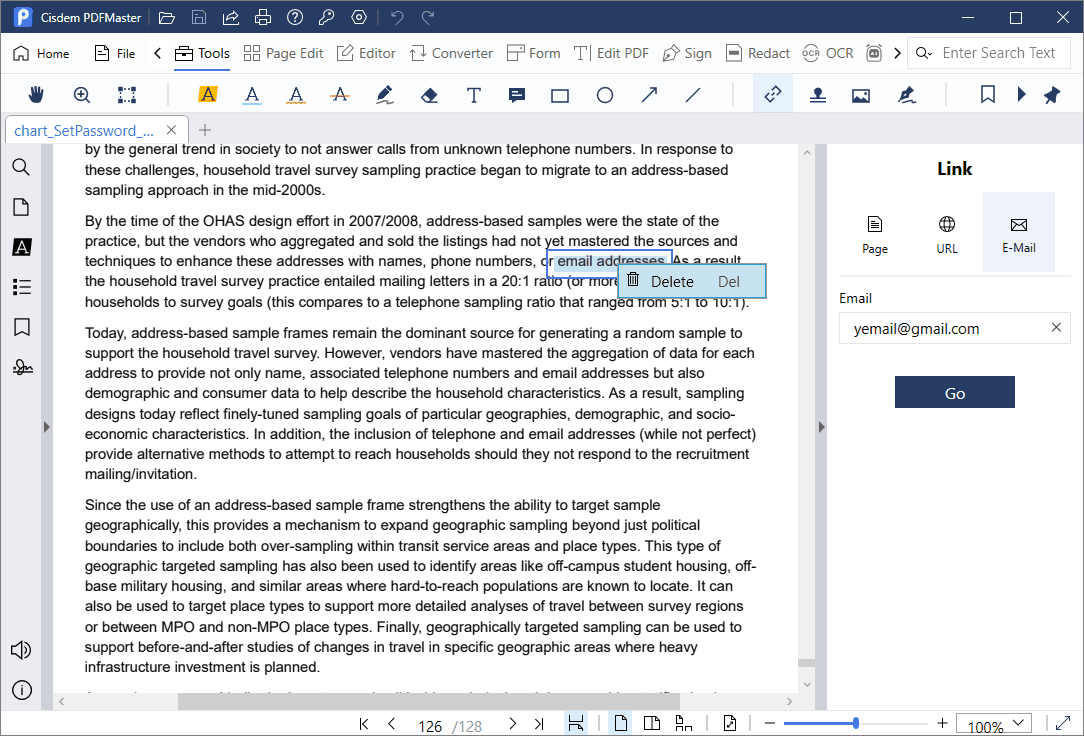This screenshot has width=1084, height=736.
Task: Collapse the right Link panel
Action: [x=821, y=427]
